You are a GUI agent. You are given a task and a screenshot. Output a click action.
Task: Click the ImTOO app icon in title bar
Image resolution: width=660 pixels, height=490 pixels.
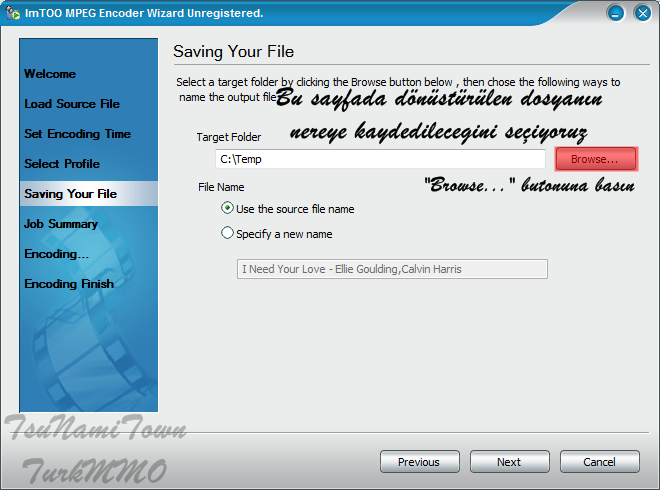(x=13, y=13)
